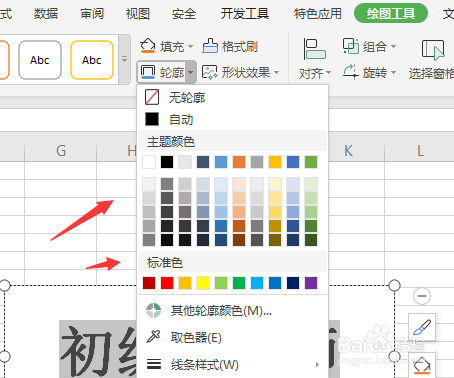Pick white theme color swatch
The image size is (454, 378).
click(x=149, y=162)
